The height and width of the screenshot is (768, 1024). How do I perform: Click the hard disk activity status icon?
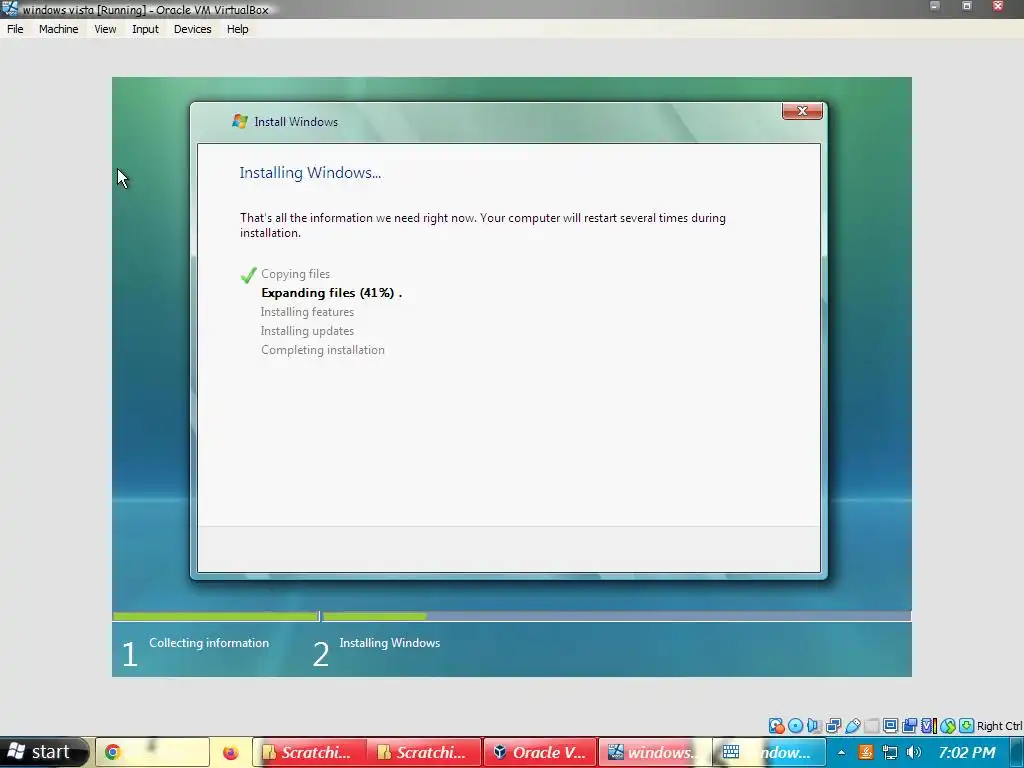tap(776, 726)
